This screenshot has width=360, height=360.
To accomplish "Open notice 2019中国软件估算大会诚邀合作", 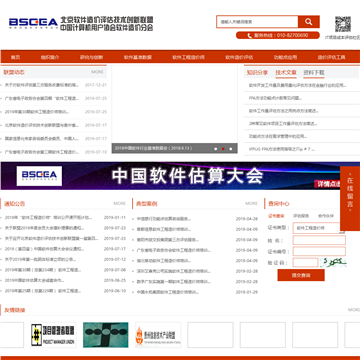I will click(x=34, y=280).
